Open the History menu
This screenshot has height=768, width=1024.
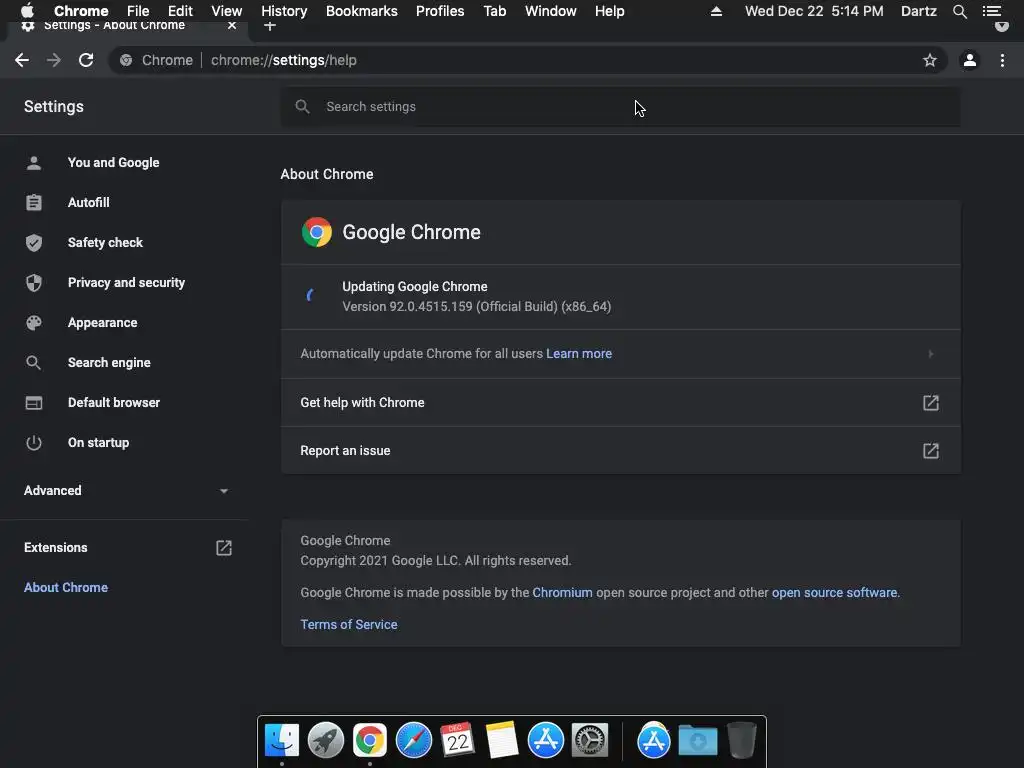tap(284, 11)
